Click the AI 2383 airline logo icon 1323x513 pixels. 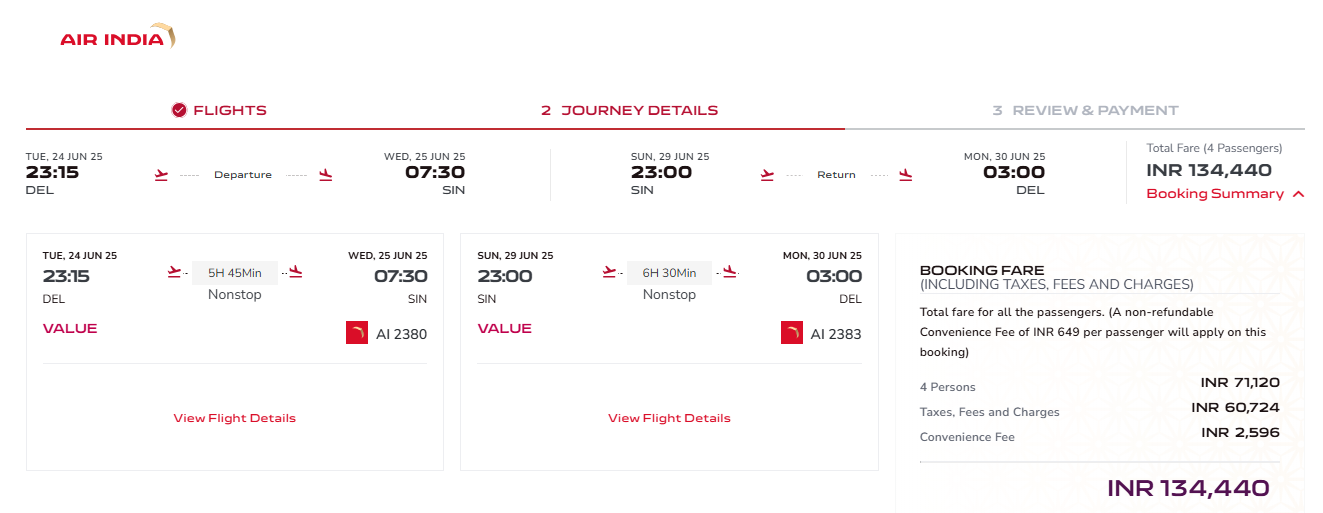coord(792,333)
